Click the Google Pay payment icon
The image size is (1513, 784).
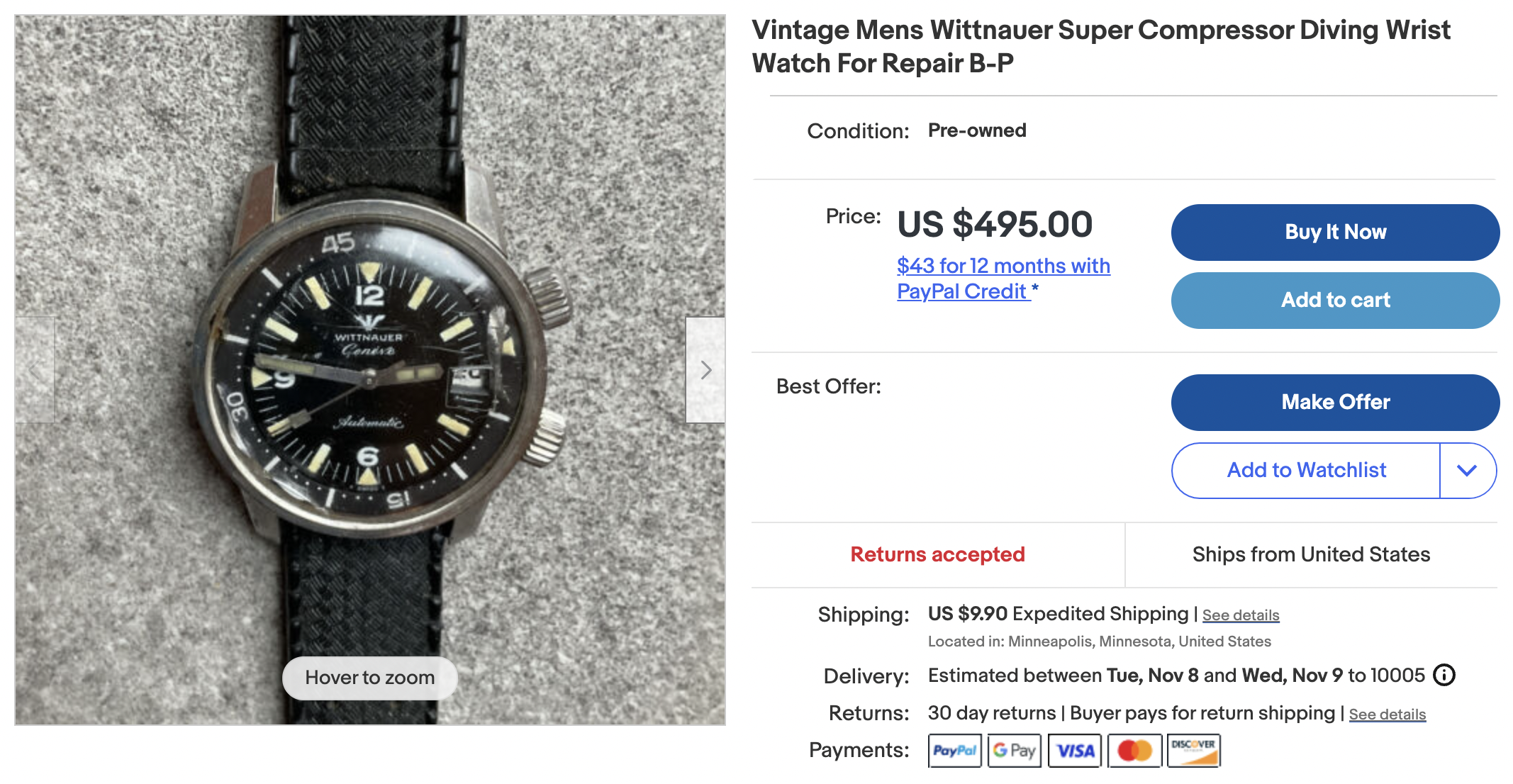(1015, 751)
